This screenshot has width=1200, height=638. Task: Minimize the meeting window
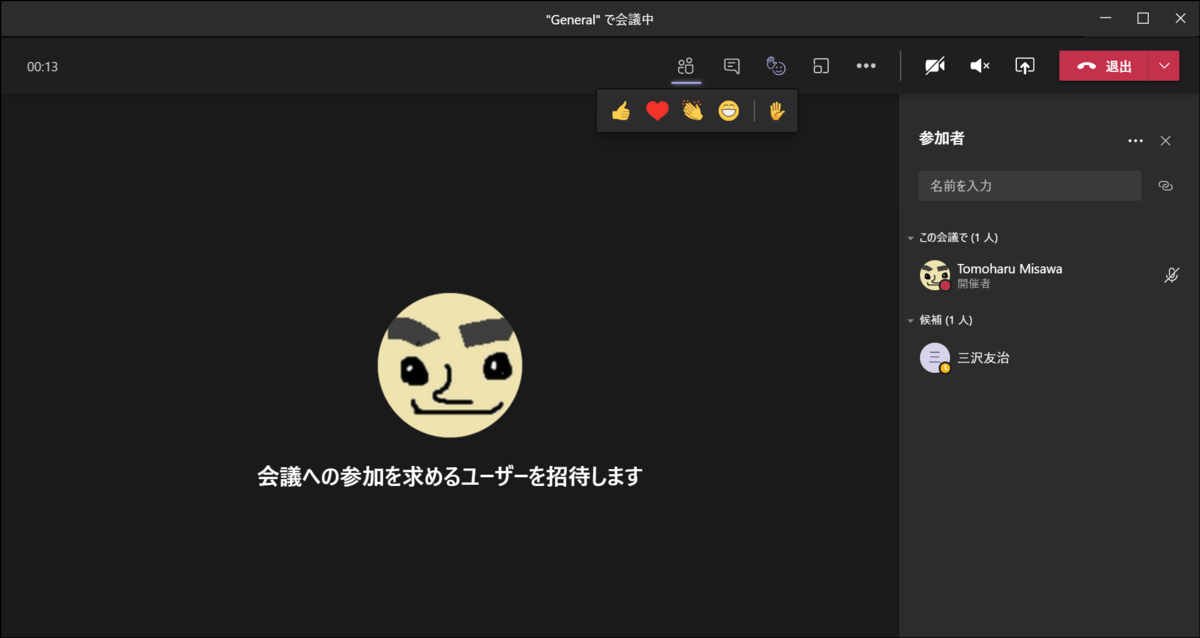pos(1106,18)
